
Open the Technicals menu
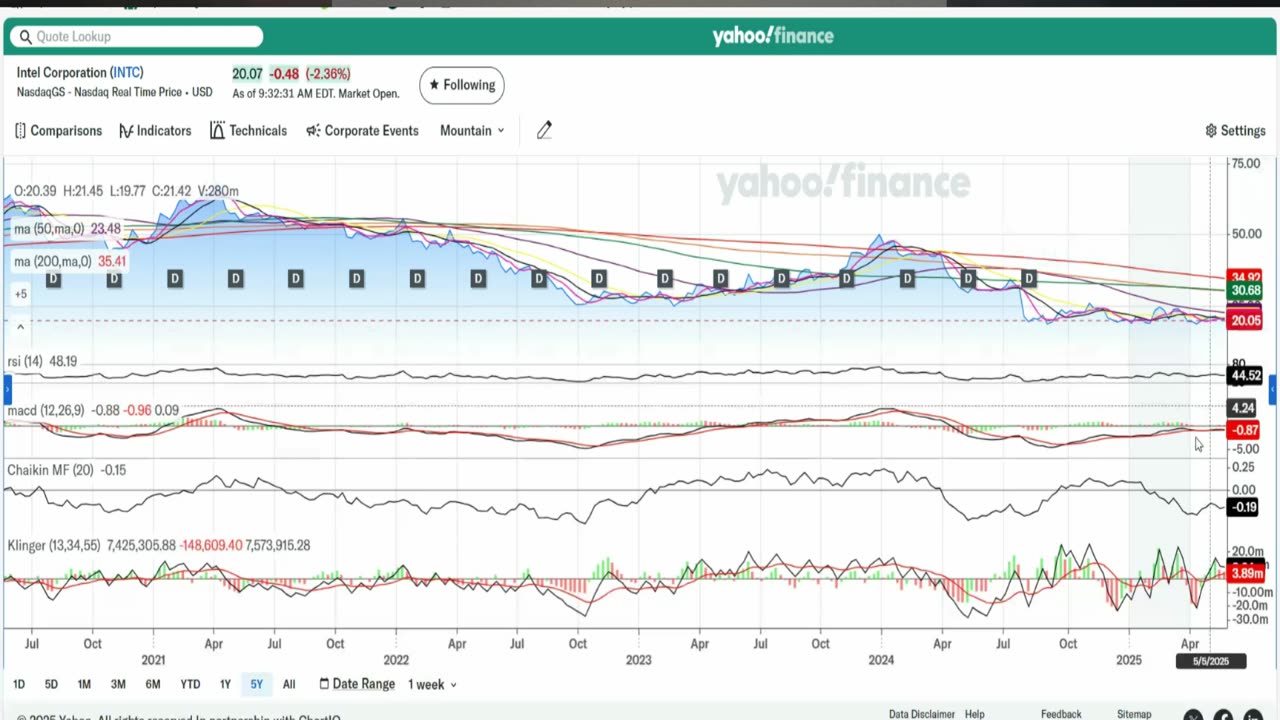248,131
